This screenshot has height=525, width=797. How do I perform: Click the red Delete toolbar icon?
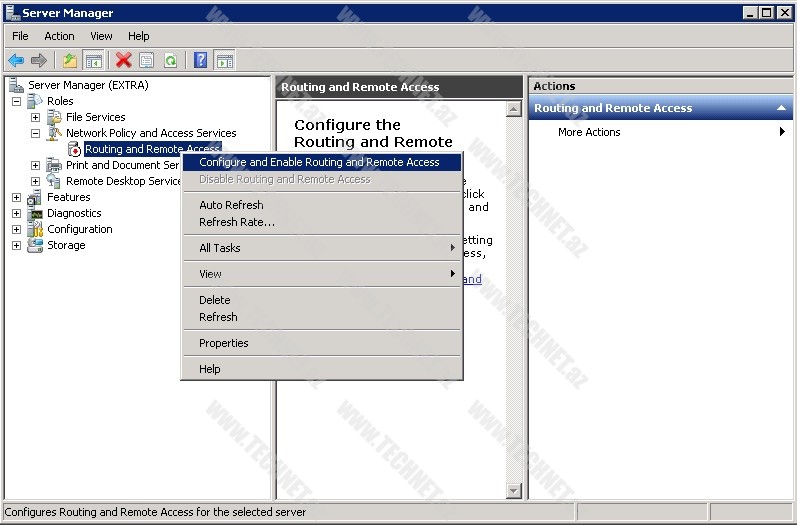(123, 61)
